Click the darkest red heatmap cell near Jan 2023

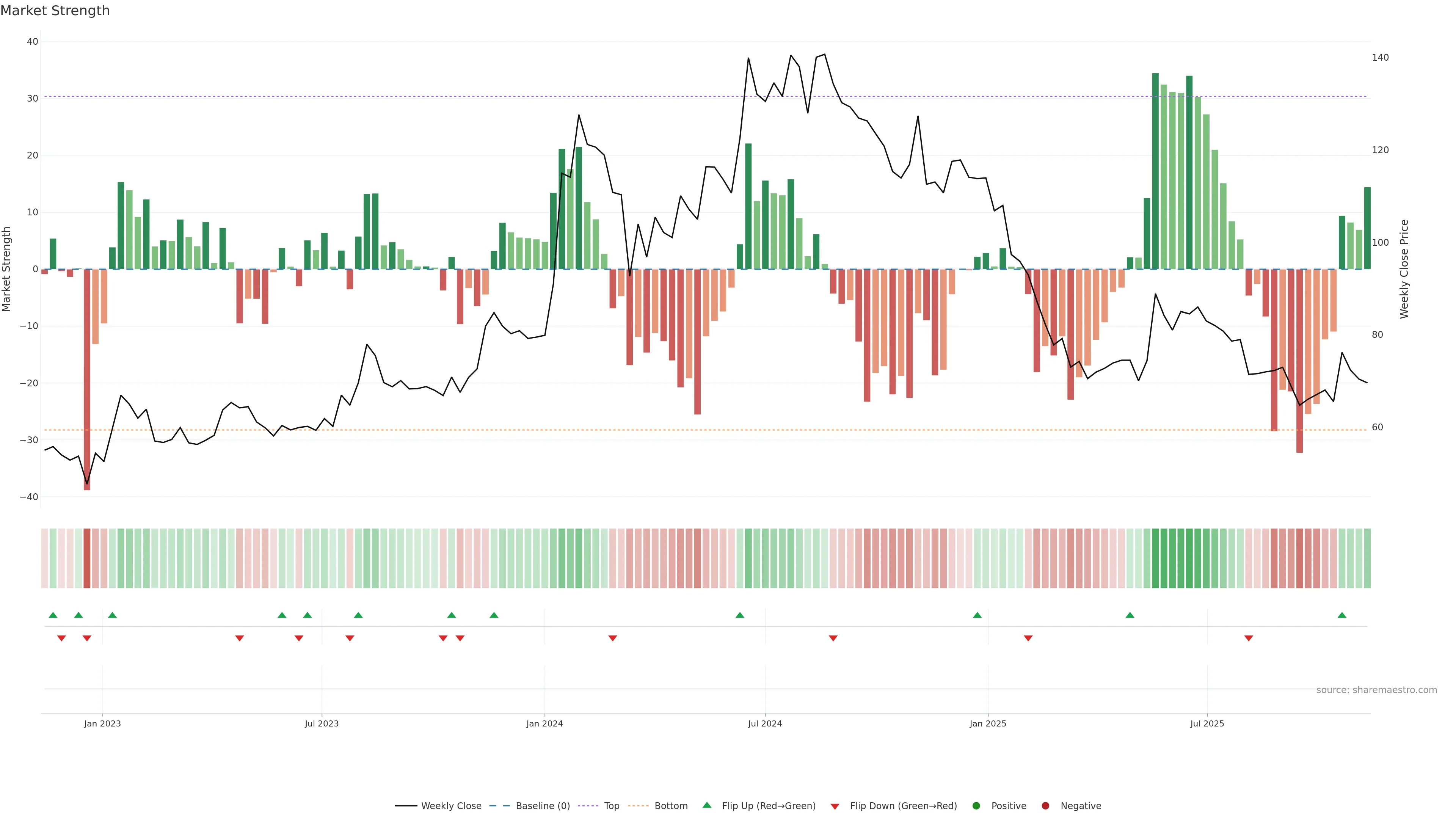pos(86,558)
